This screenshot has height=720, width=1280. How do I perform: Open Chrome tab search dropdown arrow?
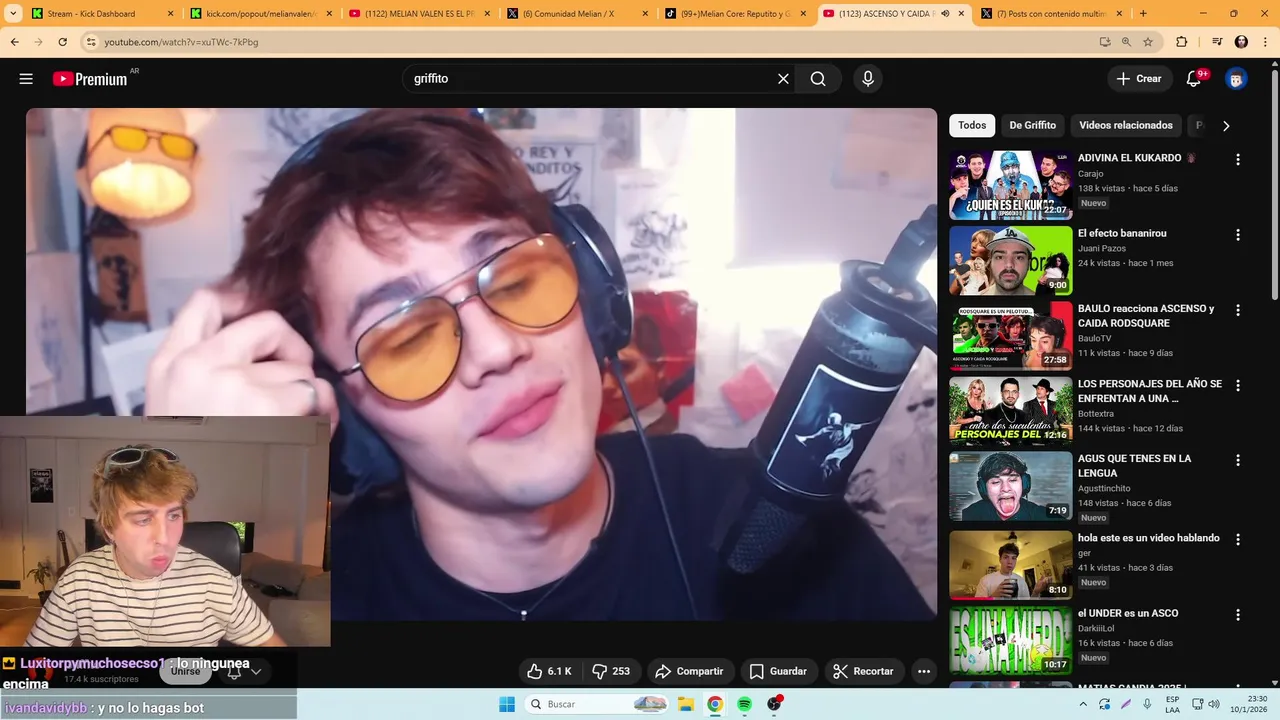point(13,13)
